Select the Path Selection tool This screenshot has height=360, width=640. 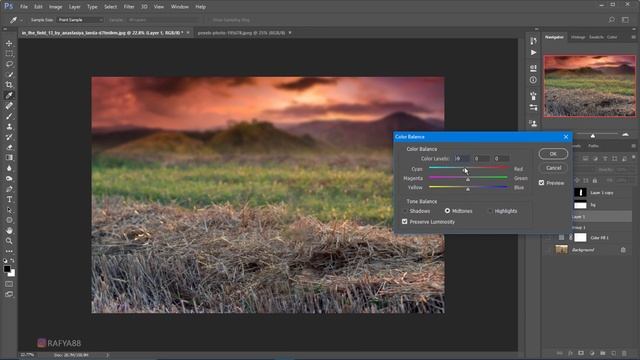(x=9, y=210)
